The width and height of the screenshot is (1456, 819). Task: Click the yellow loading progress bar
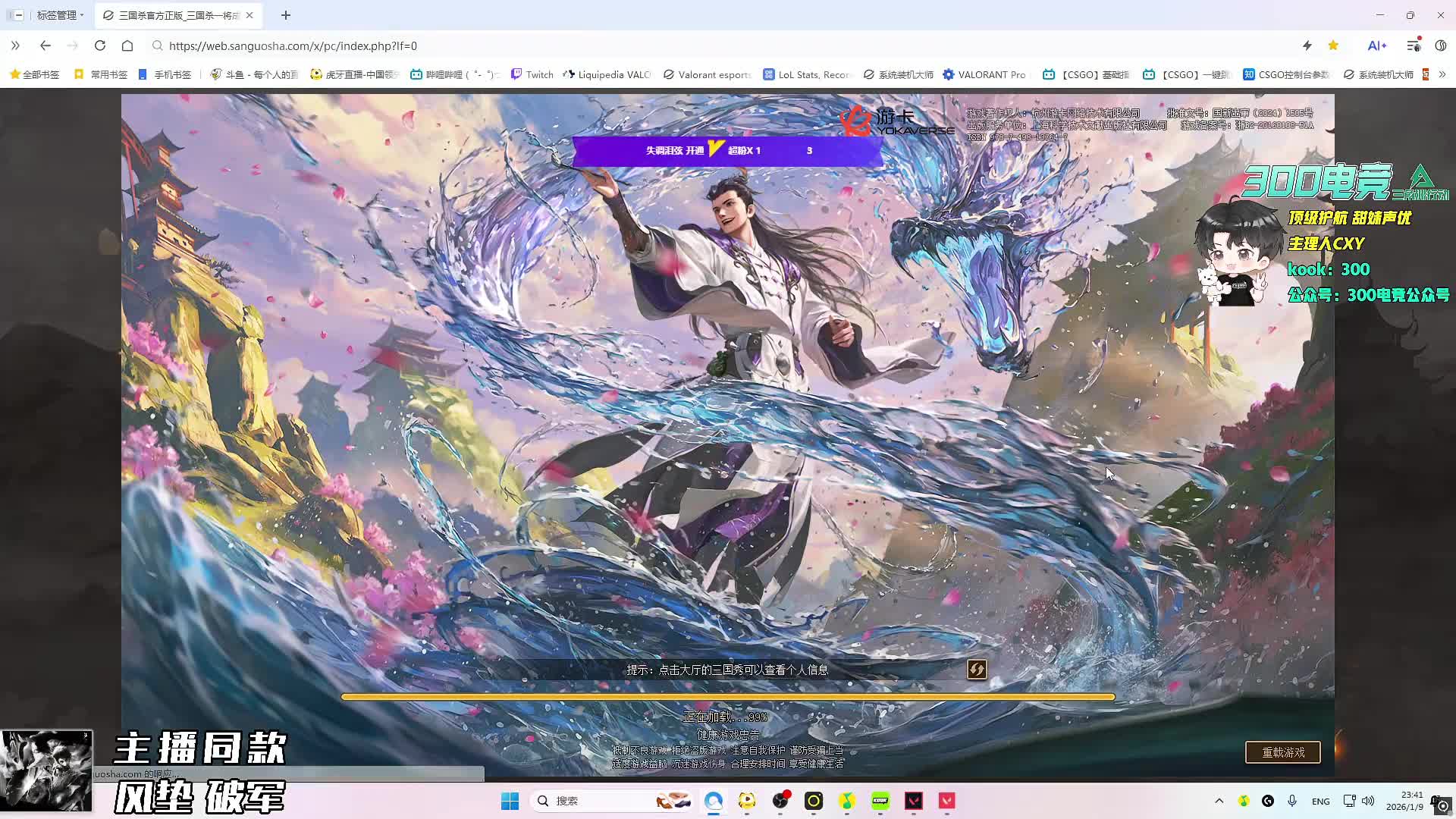[728, 696]
